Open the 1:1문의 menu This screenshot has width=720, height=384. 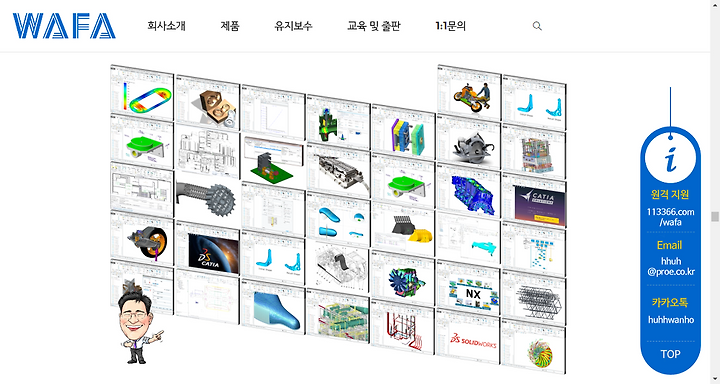click(450, 26)
